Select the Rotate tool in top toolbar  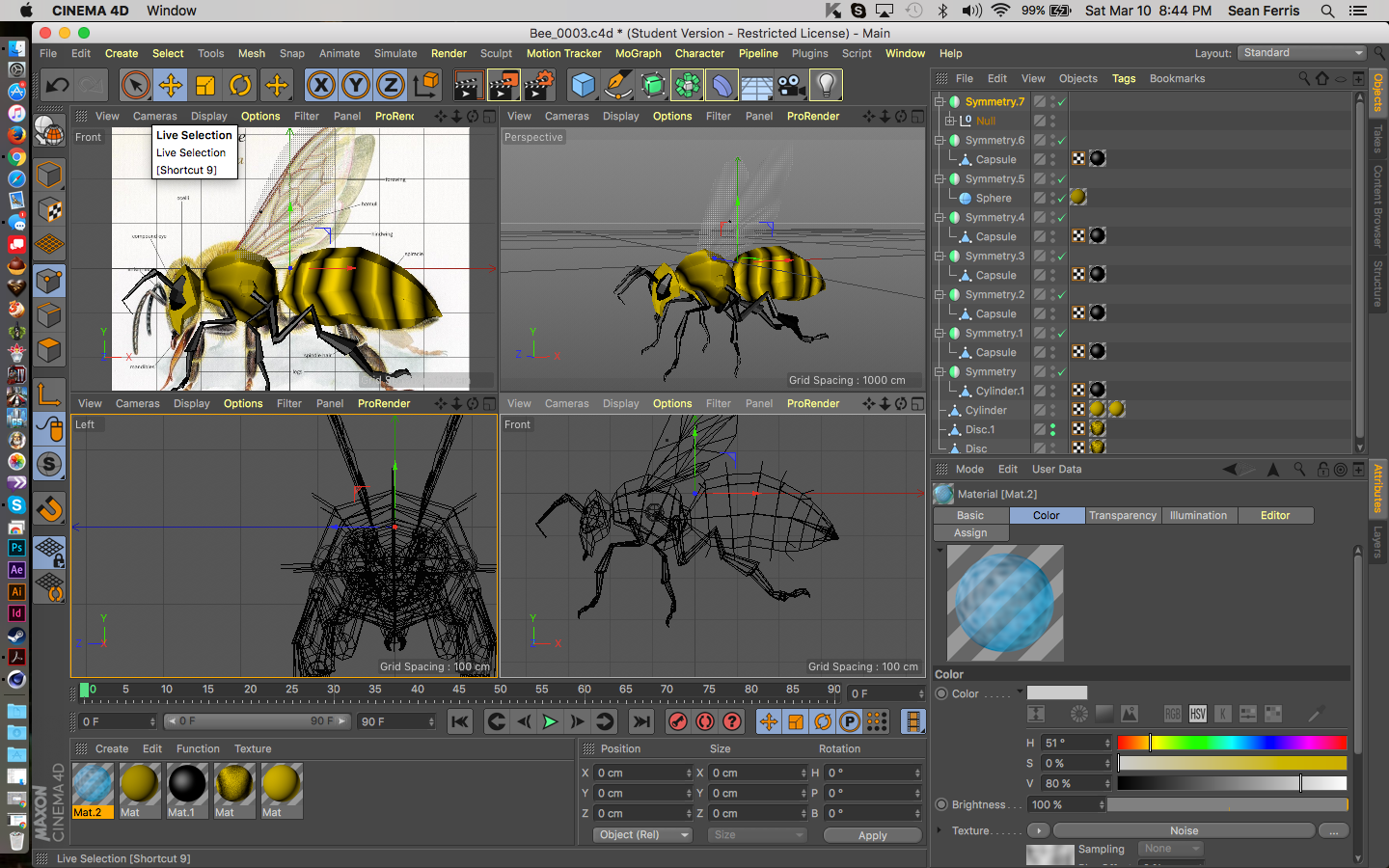click(240, 86)
